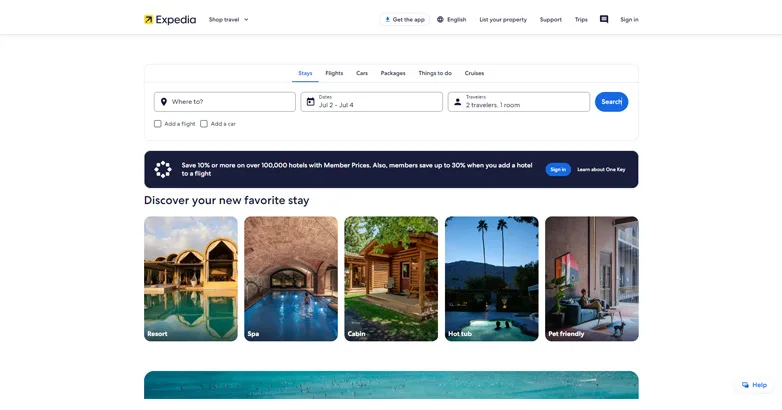The height and width of the screenshot is (410, 782).
Task: Click the blue Search button
Action: coord(611,102)
